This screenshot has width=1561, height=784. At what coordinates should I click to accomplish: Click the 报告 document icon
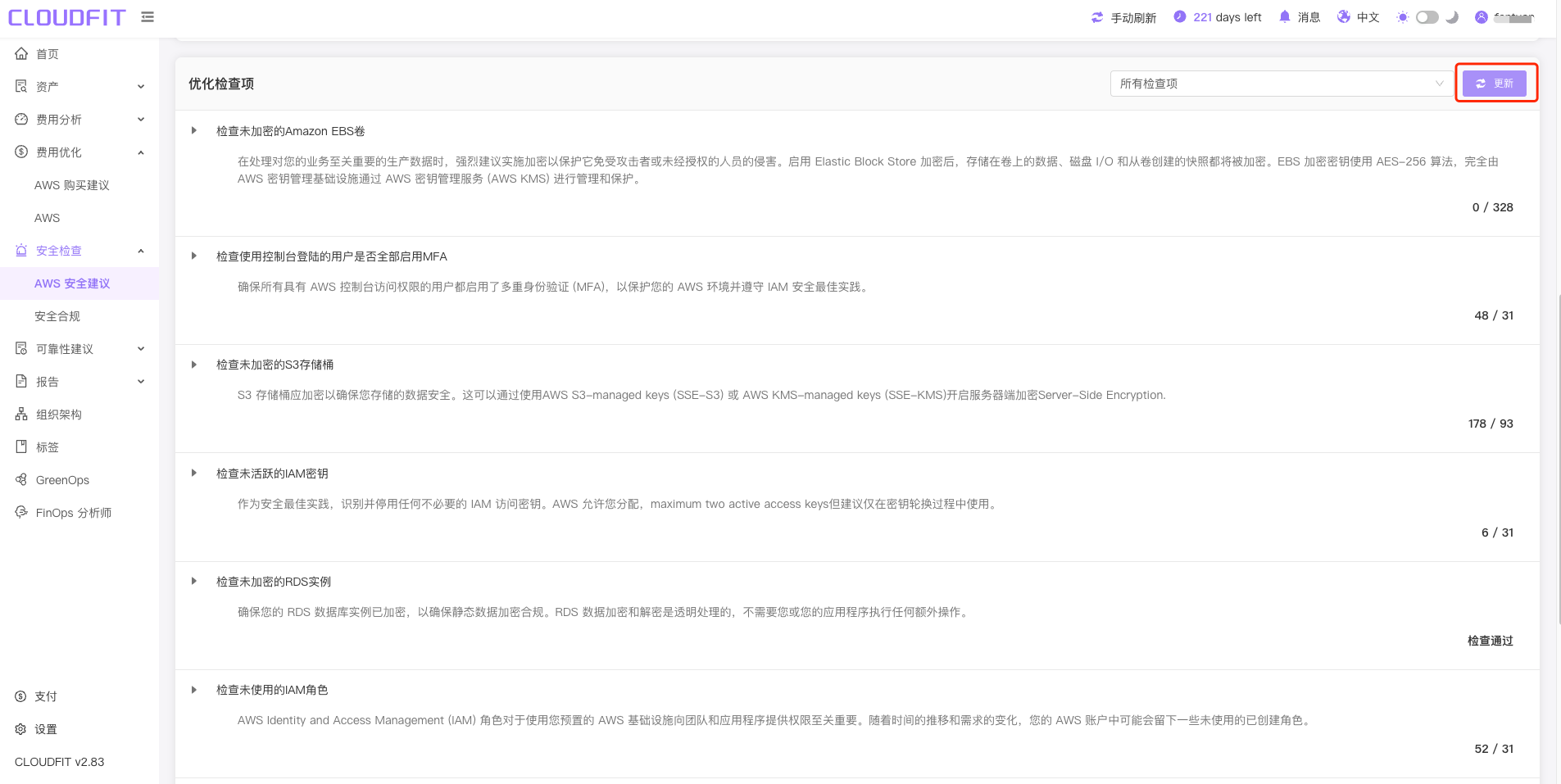[x=21, y=381]
